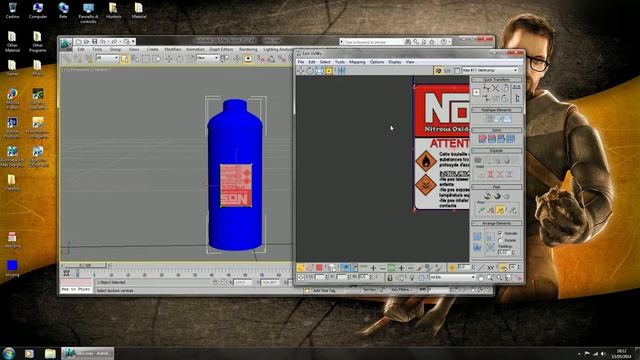Click the NOS label texture in UV editor

(x=442, y=147)
